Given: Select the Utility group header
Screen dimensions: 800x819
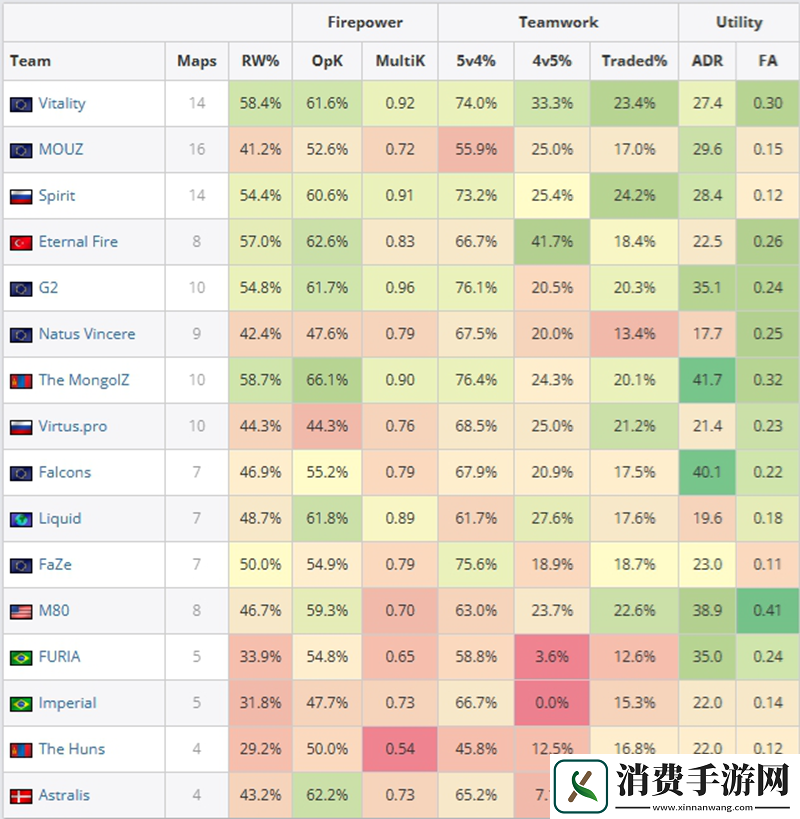Looking at the screenshot, I should pyautogui.click(x=739, y=22).
